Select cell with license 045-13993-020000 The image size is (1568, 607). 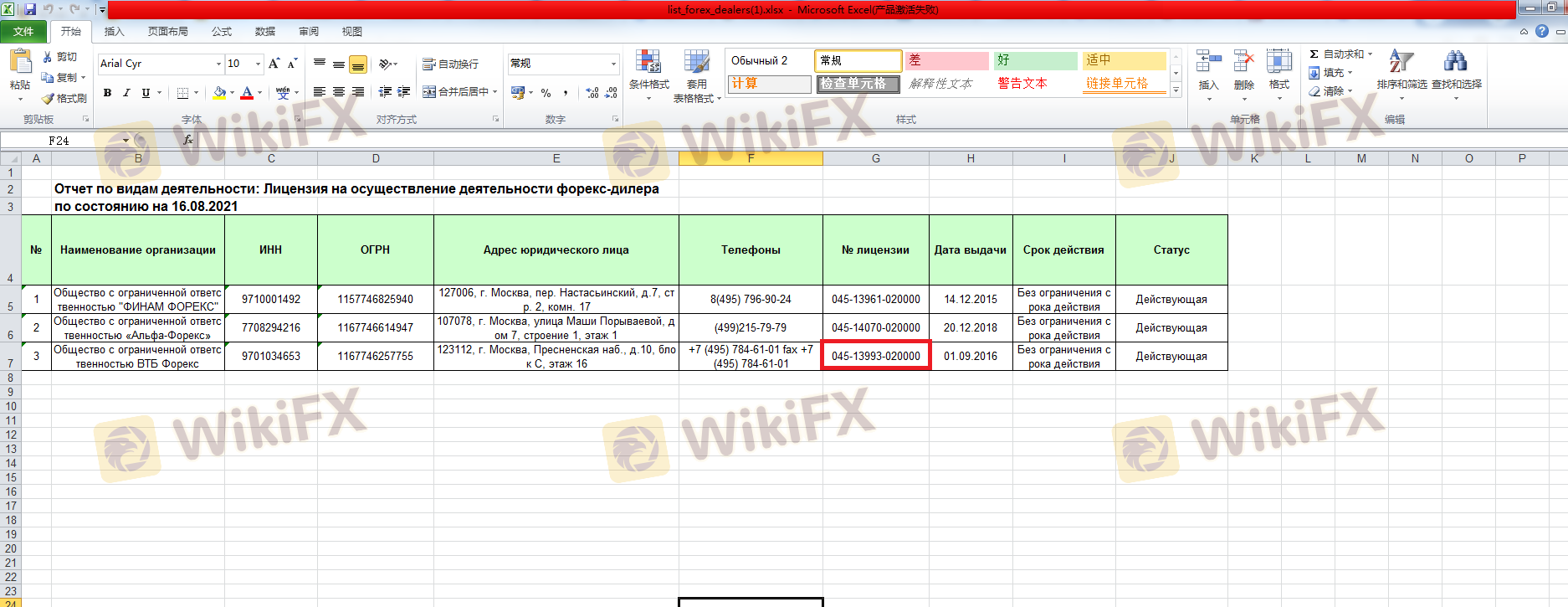[875, 356]
